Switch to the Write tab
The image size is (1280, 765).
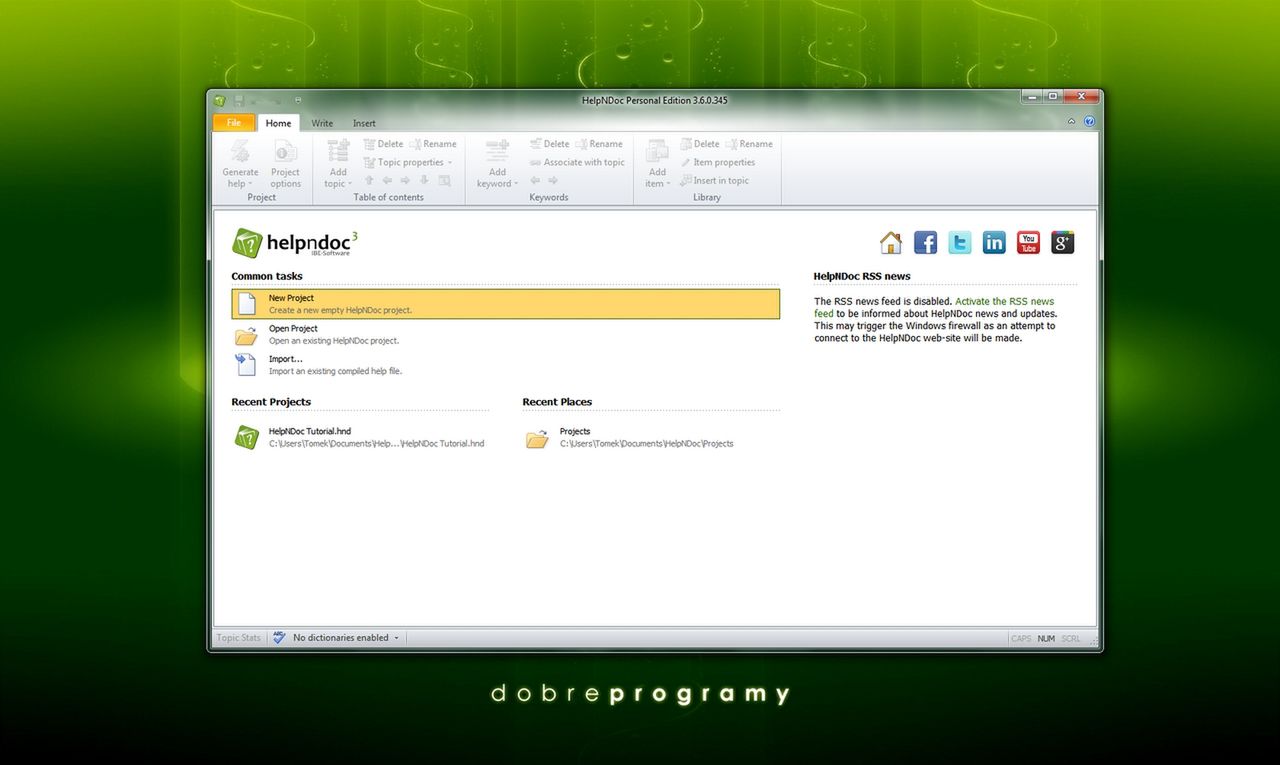[x=322, y=124]
